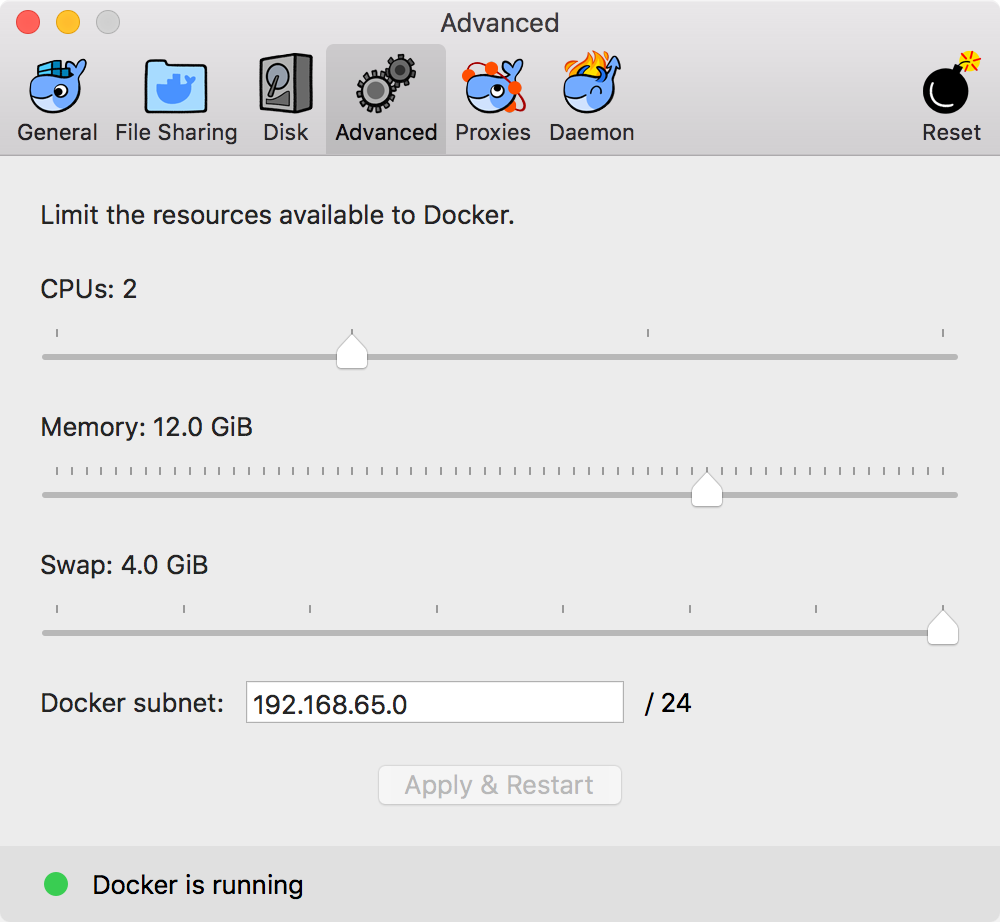
Task: Click the CPUs slider thumb
Action: 352,350
